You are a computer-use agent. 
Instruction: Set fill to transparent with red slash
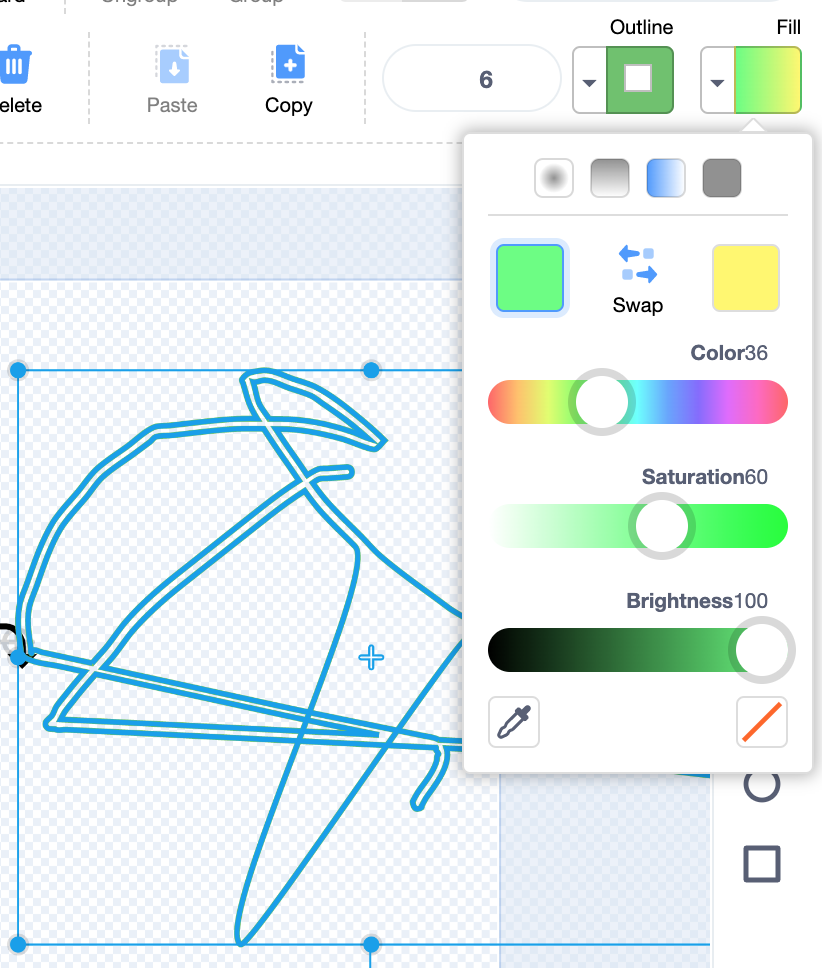tap(762, 722)
